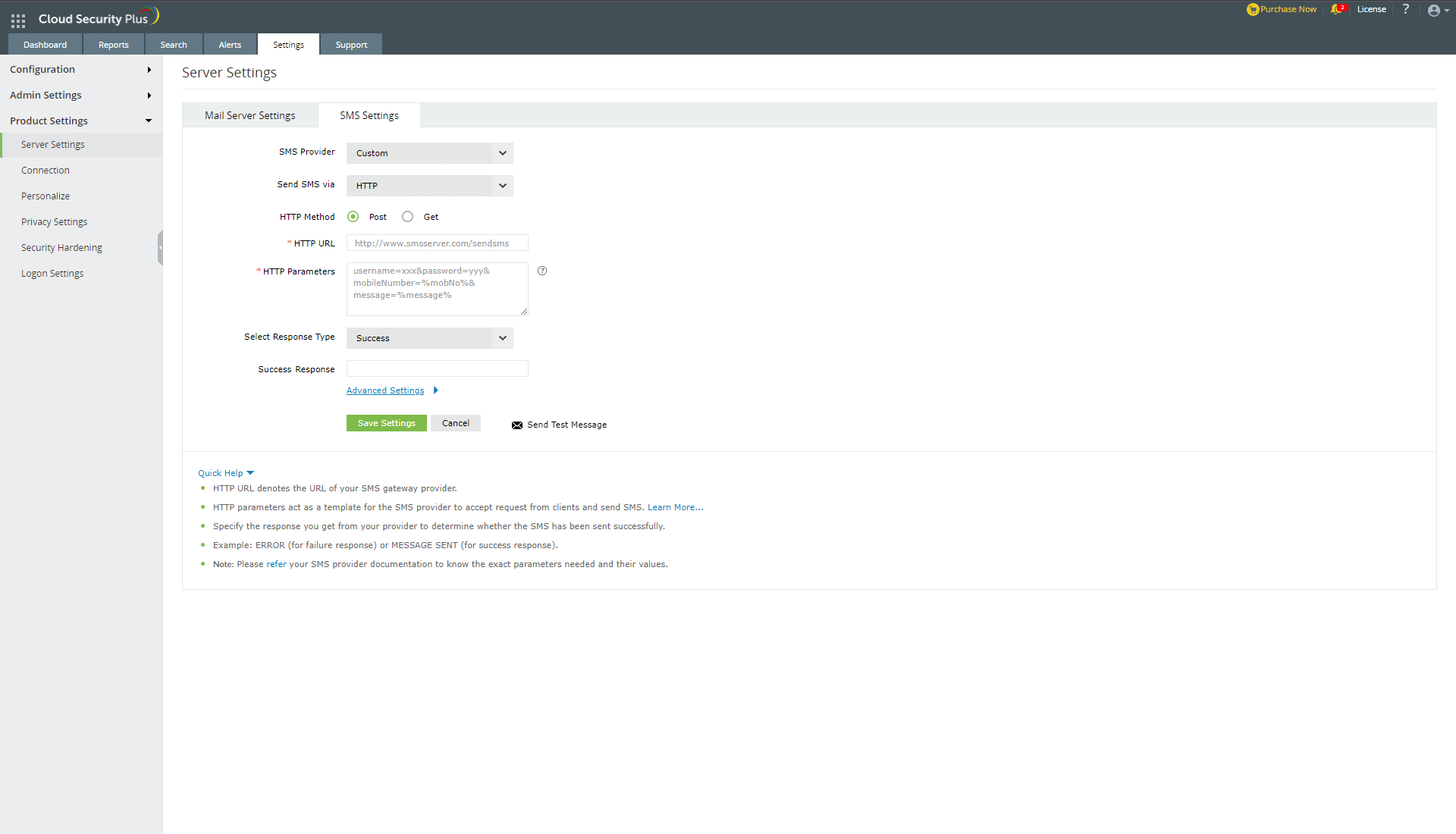Click the Purchase Now cart icon
Viewport: 1456px width, 834px height.
(x=1253, y=10)
